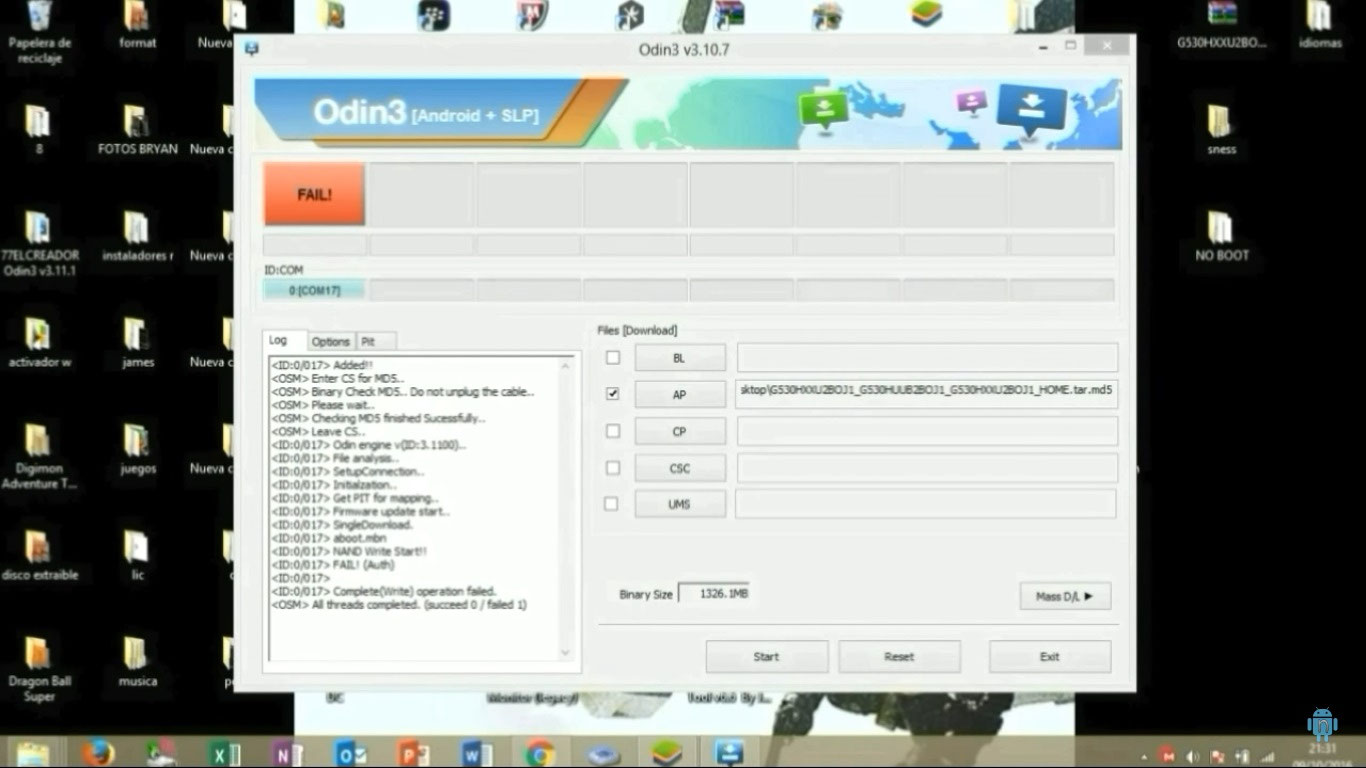Click the Android icon in the system tray area
The width and height of the screenshot is (1366, 768).
[x=1322, y=722]
